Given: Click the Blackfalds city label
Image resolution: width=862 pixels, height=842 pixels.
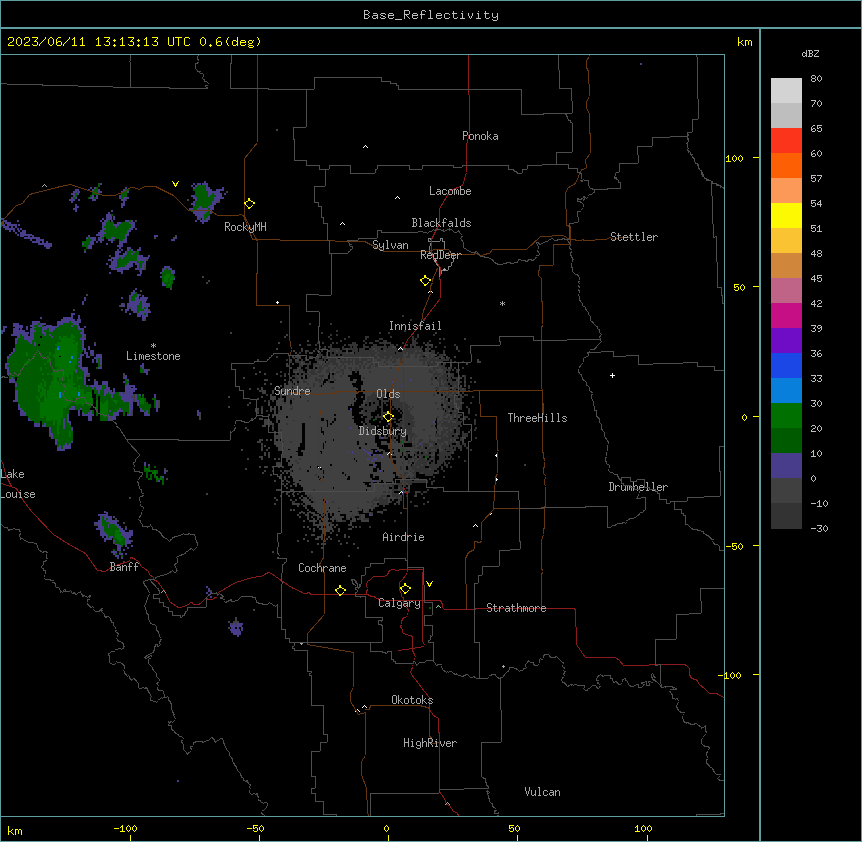Looking at the screenshot, I should point(441,223).
